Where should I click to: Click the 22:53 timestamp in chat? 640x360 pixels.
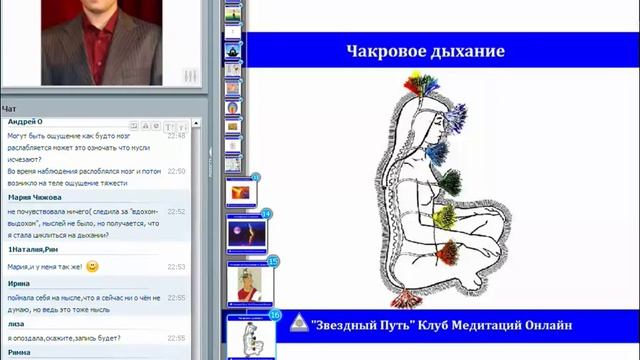[176, 267]
